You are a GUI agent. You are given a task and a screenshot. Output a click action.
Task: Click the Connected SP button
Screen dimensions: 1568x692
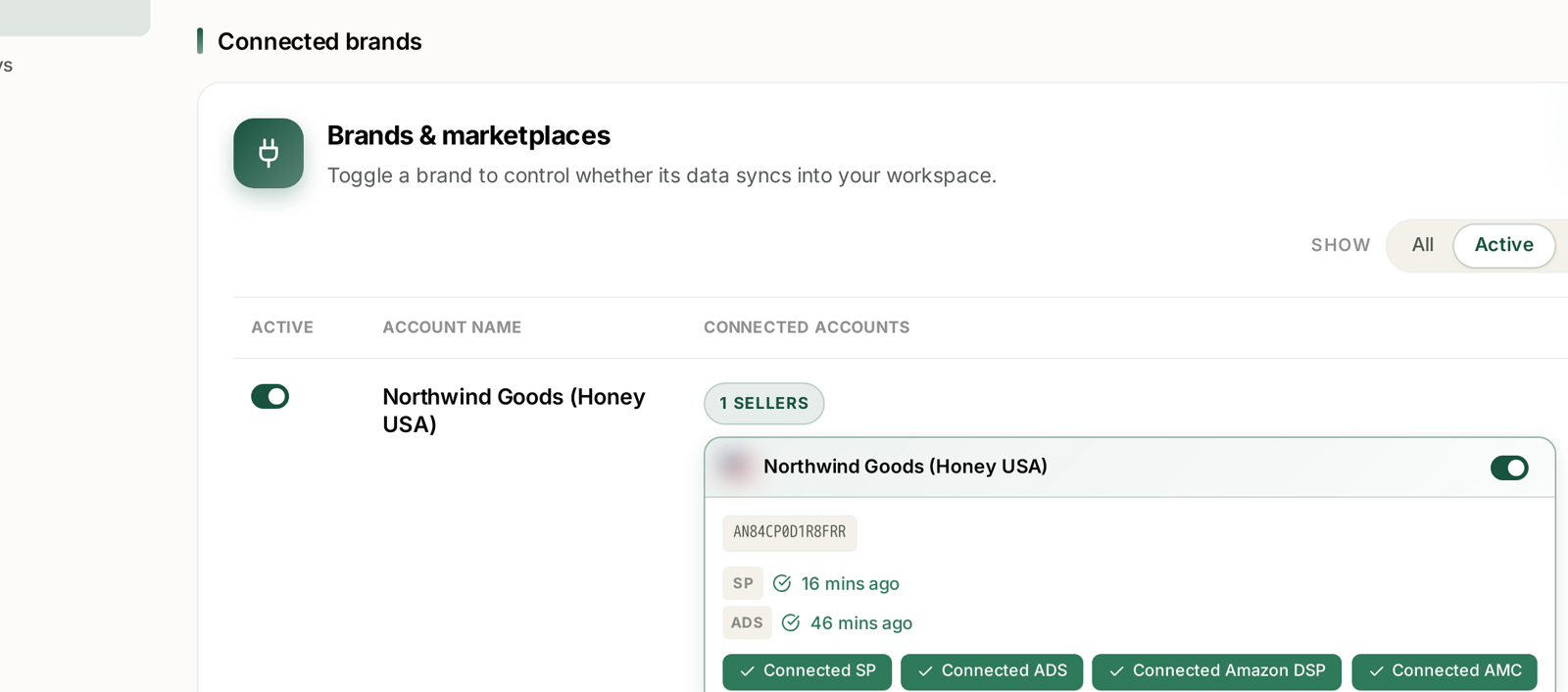click(x=808, y=671)
